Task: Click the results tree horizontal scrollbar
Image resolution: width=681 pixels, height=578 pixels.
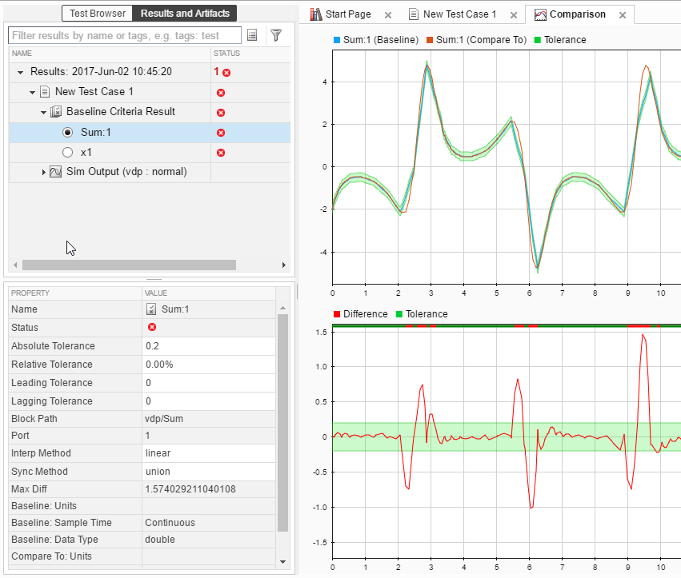Action: [x=129, y=265]
